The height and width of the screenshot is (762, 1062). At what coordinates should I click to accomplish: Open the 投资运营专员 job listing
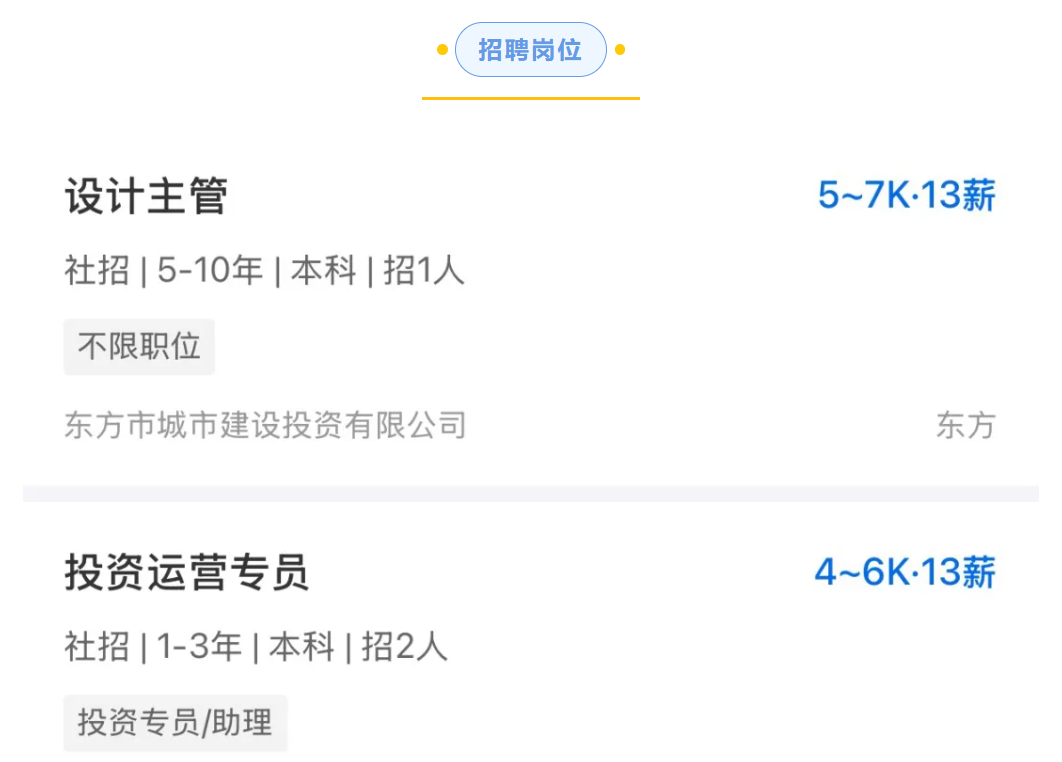click(x=187, y=573)
